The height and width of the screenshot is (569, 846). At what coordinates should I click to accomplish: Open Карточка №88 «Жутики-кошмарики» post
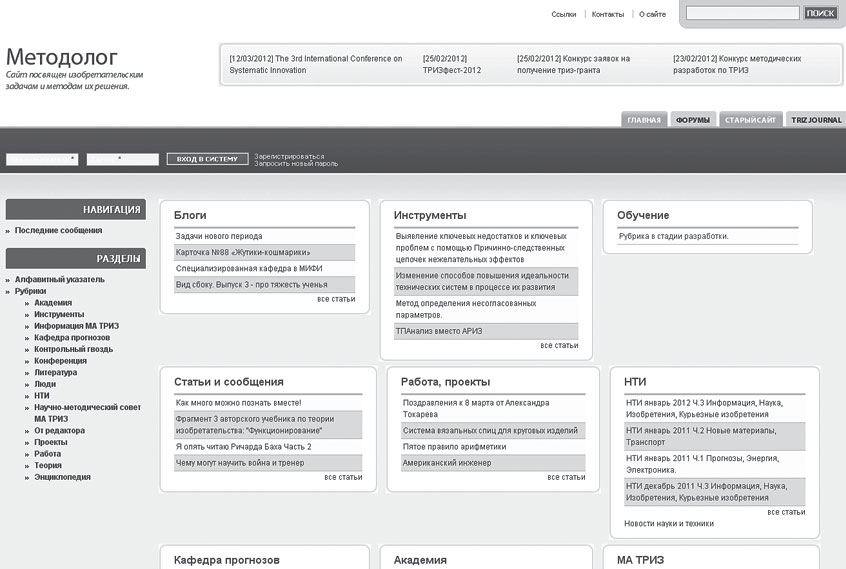point(243,252)
